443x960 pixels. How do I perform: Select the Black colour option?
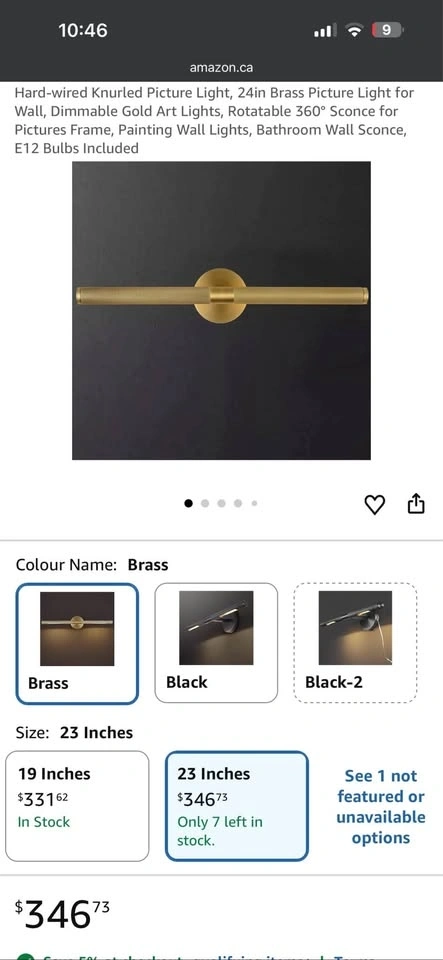[x=216, y=643]
